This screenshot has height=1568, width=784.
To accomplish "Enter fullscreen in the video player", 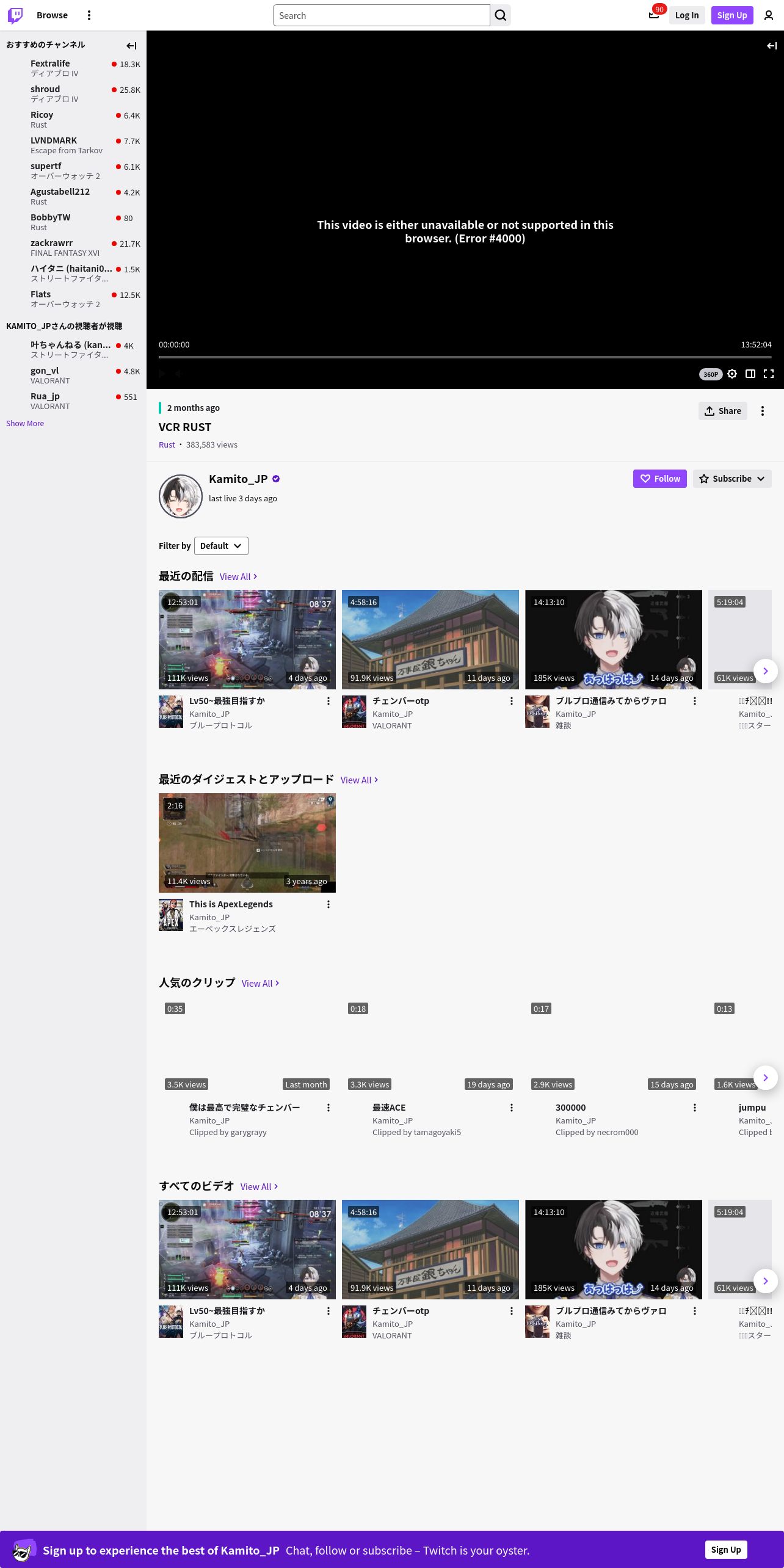I will pyautogui.click(x=769, y=374).
